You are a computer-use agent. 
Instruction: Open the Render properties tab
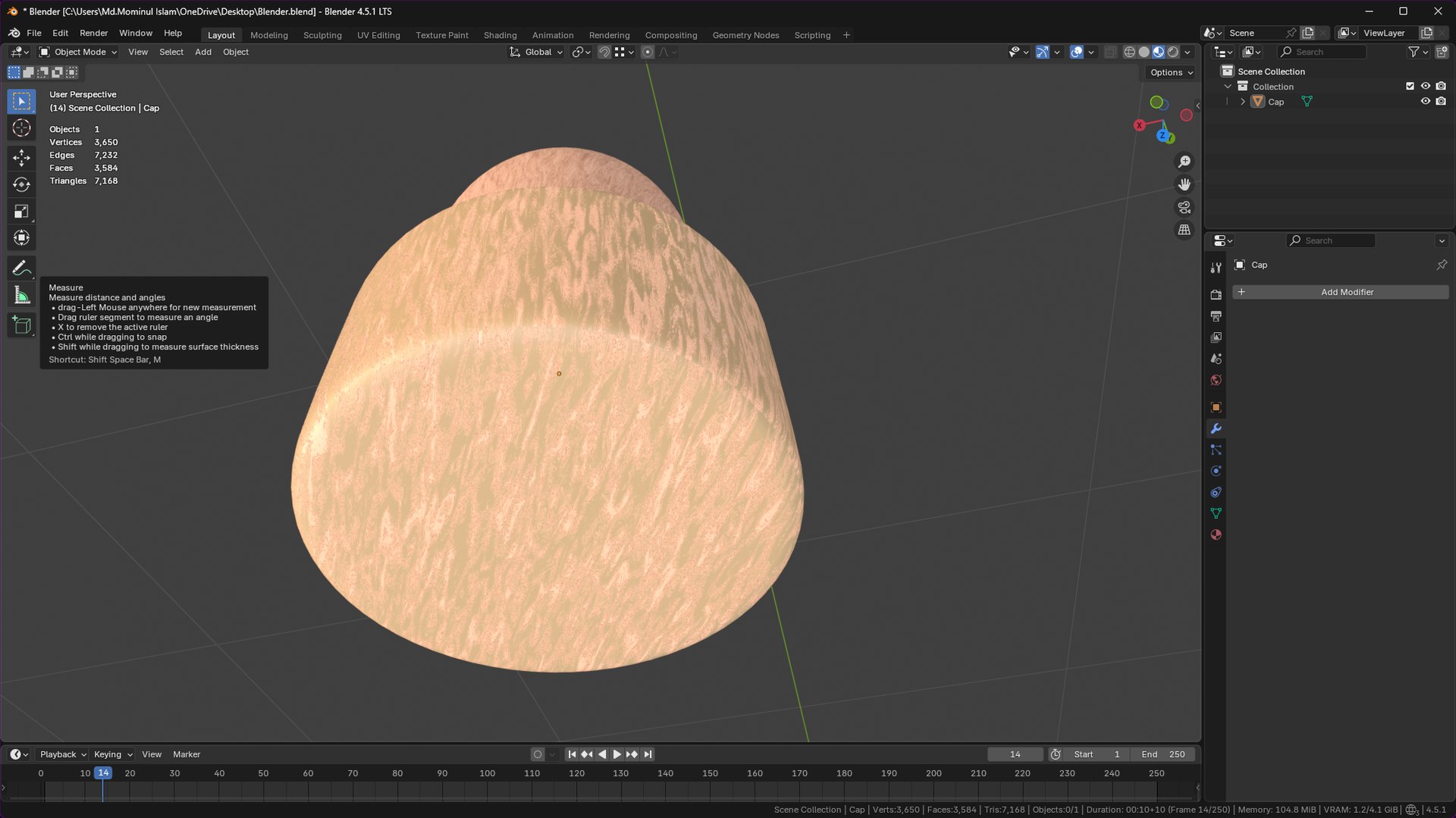[x=1216, y=294]
